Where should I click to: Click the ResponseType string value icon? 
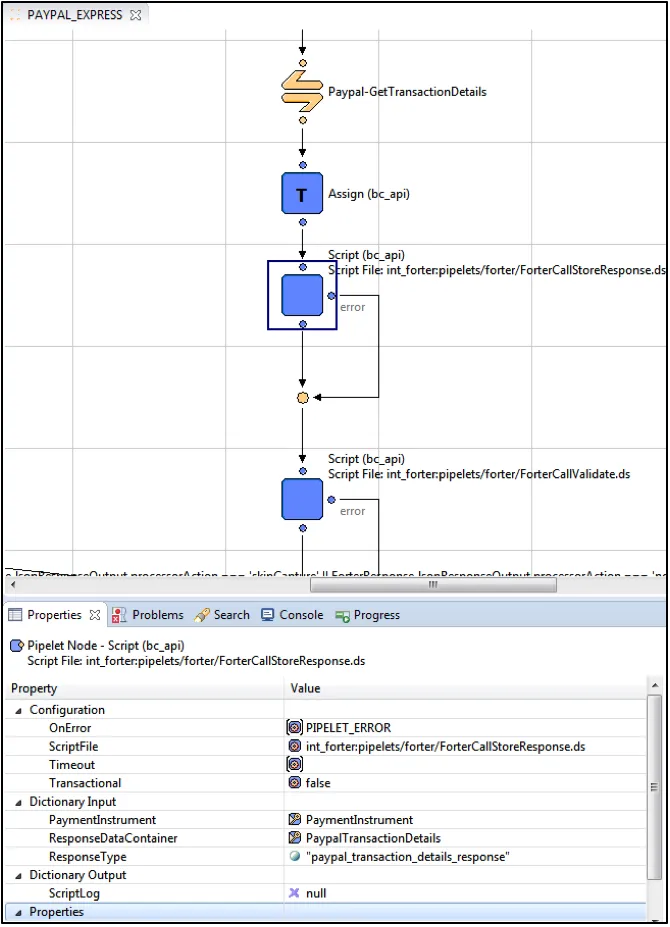coord(294,856)
